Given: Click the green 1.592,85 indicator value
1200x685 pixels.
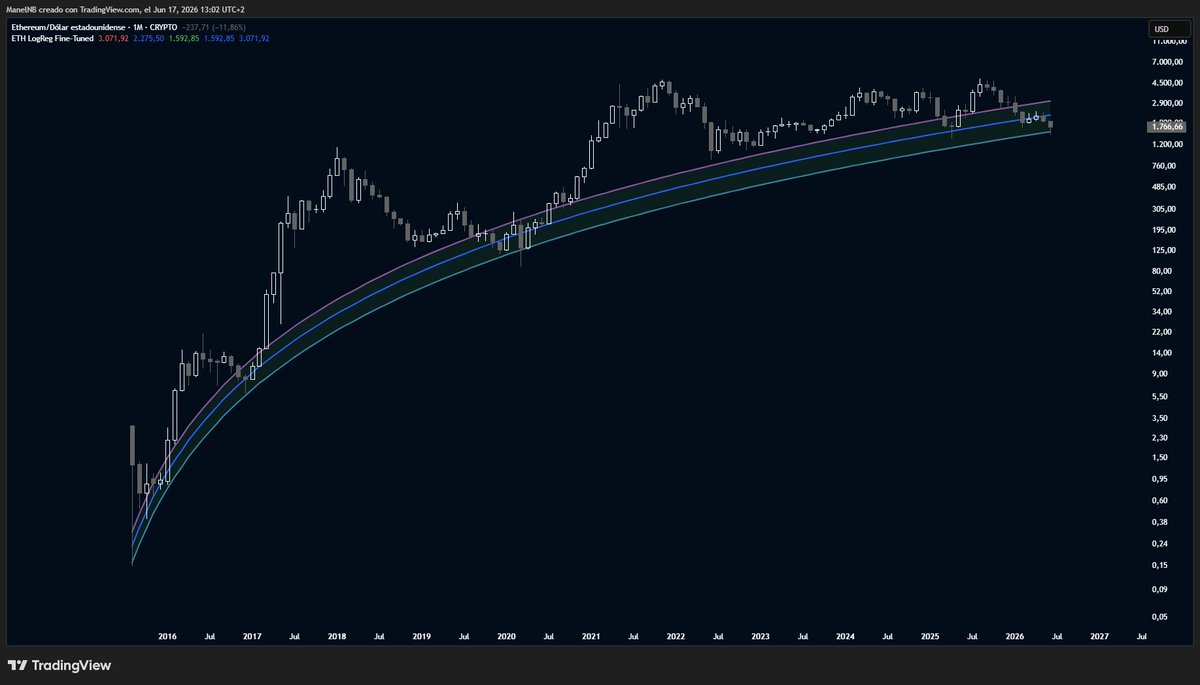Looking at the screenshot, I should (184, 38).
